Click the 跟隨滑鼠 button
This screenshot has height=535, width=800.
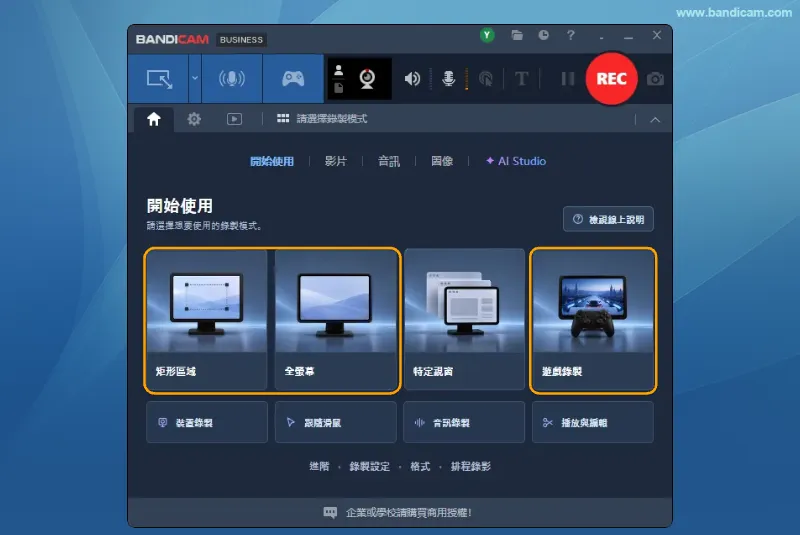(x=336, y=422)
